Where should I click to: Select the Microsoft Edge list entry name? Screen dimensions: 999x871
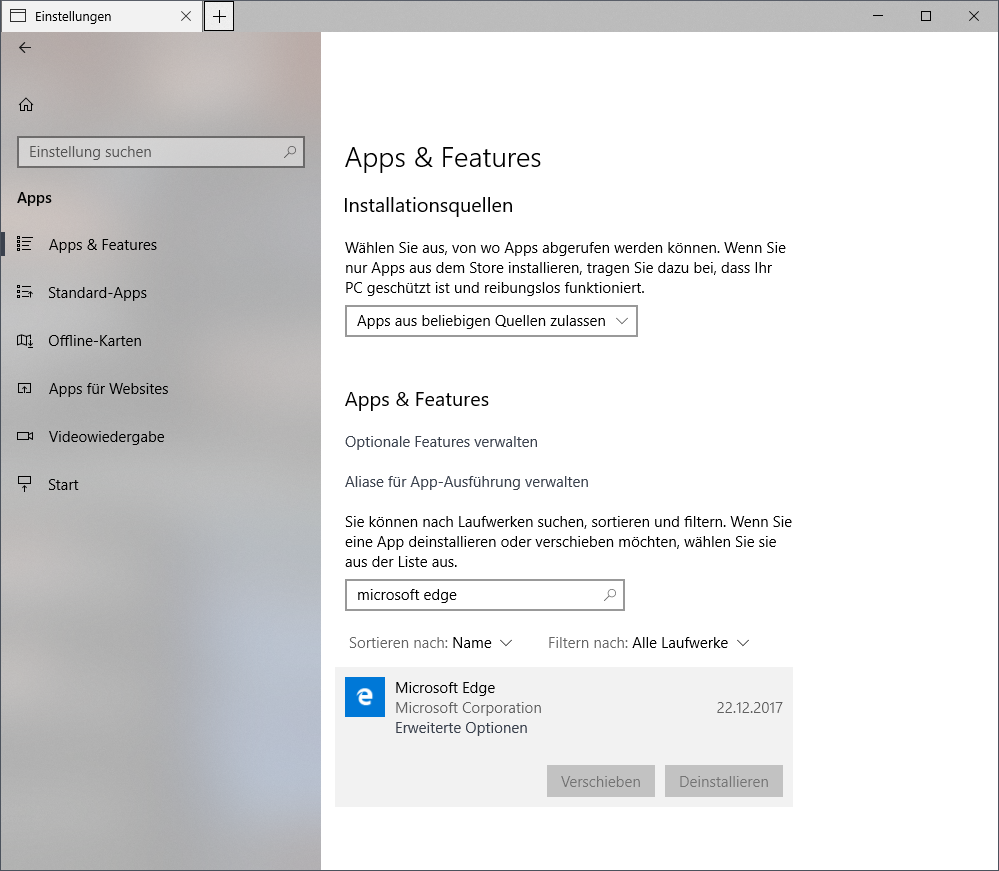pos(445,687)
